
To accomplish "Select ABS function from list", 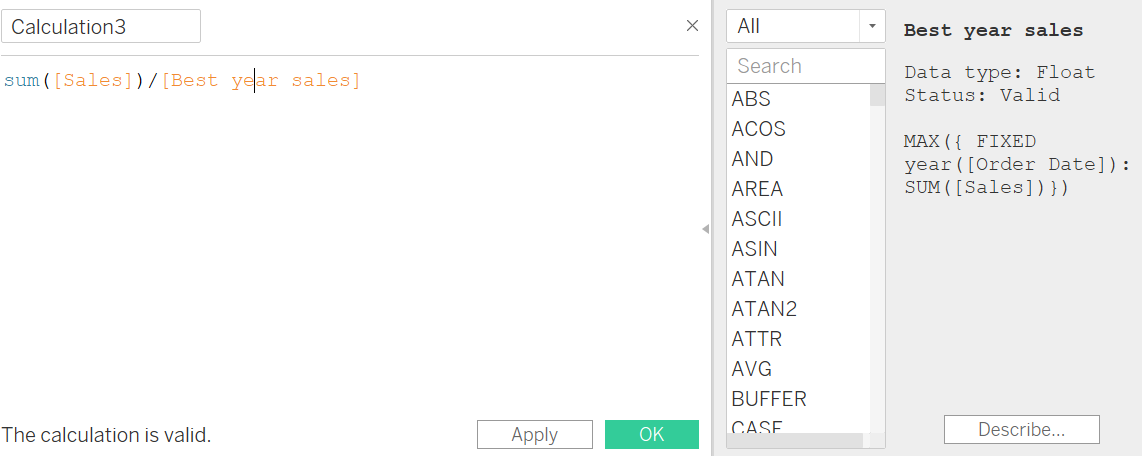I will pos(751,99).
